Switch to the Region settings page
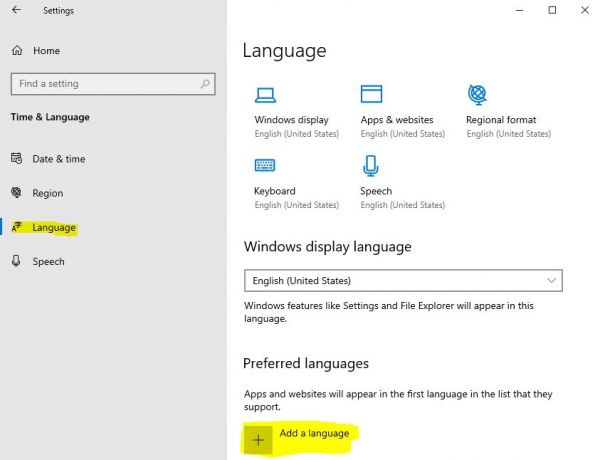Screen dimensions: 600x460 click(x=47, y=193)
